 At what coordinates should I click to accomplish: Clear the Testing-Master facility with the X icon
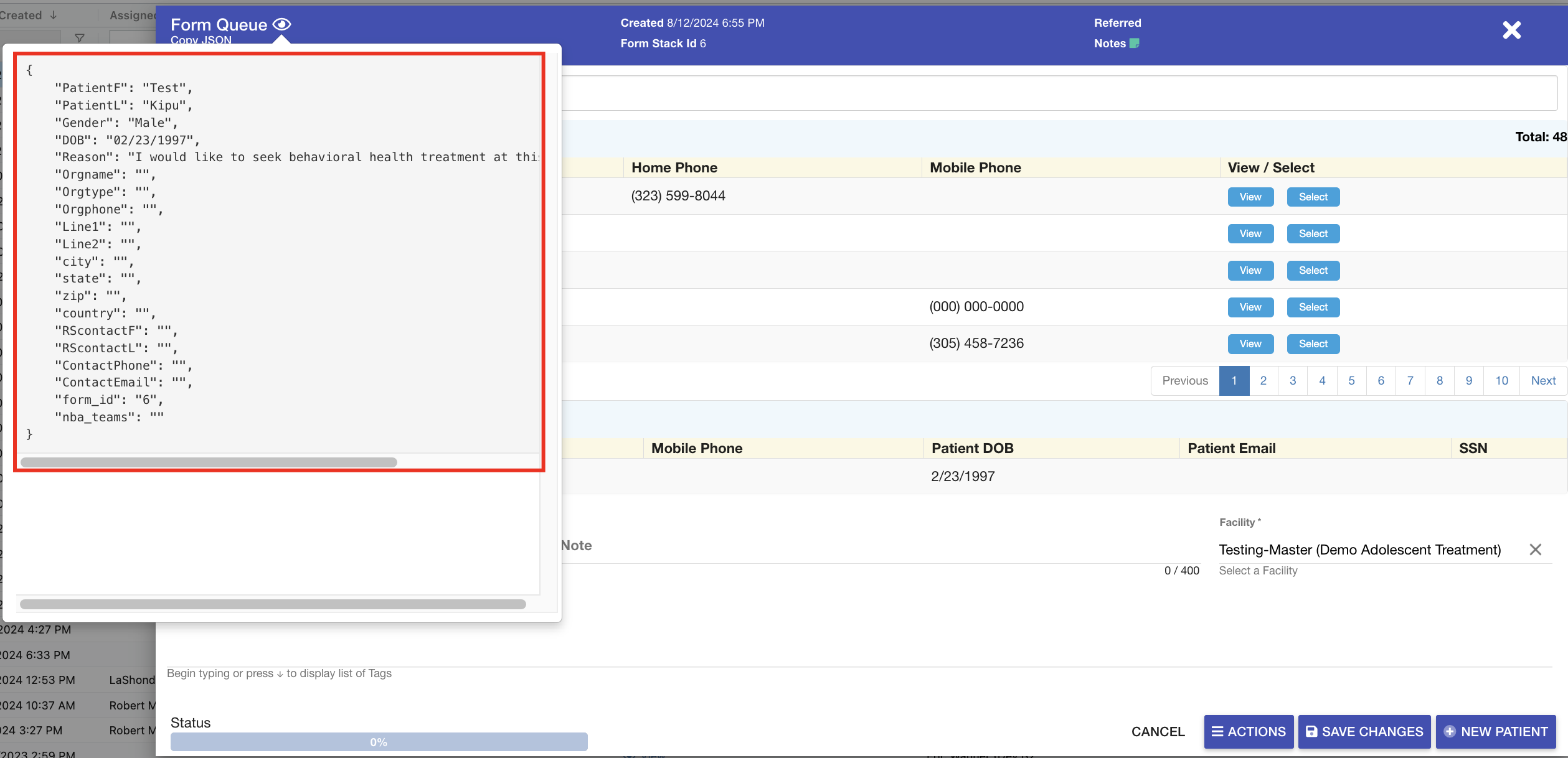tap(1535, 550)
